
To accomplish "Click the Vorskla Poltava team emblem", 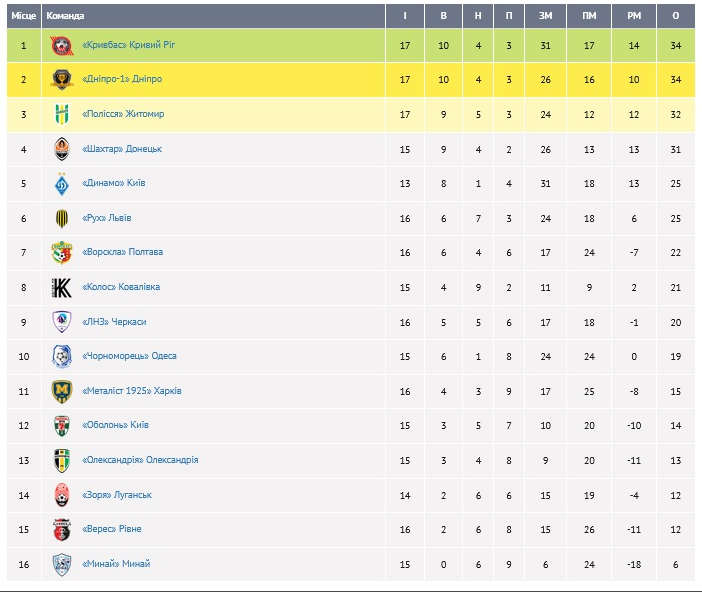I will click(x=62, y=253).
